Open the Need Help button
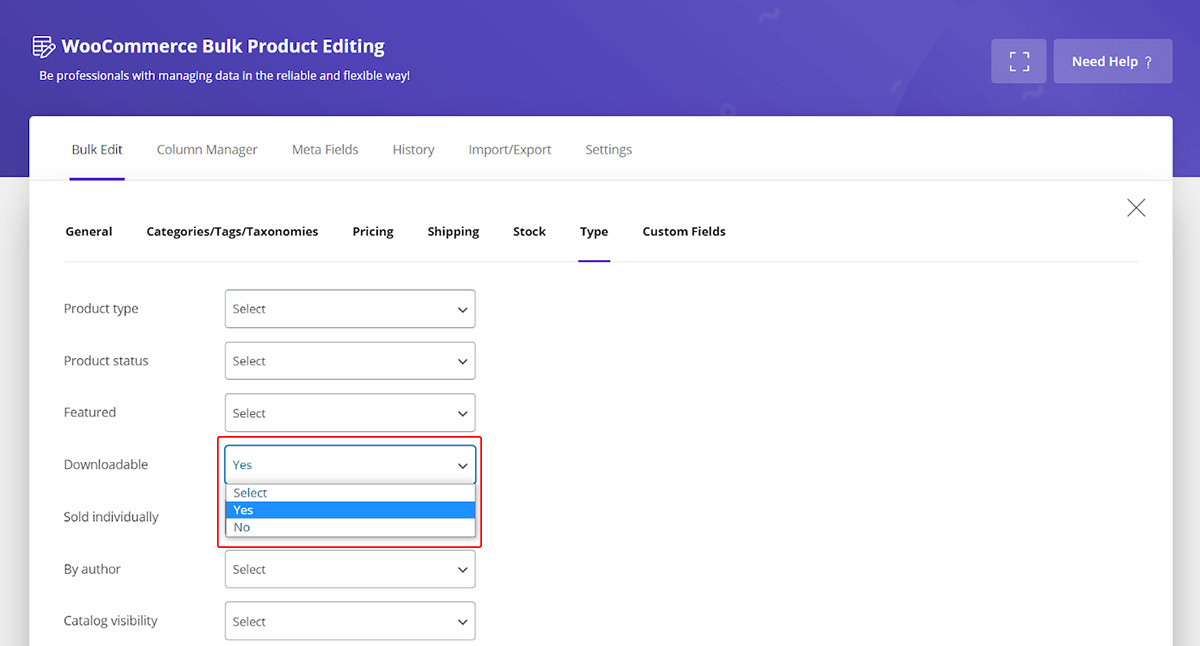This screenshot has height=646, width=1200. point(1113,61)
